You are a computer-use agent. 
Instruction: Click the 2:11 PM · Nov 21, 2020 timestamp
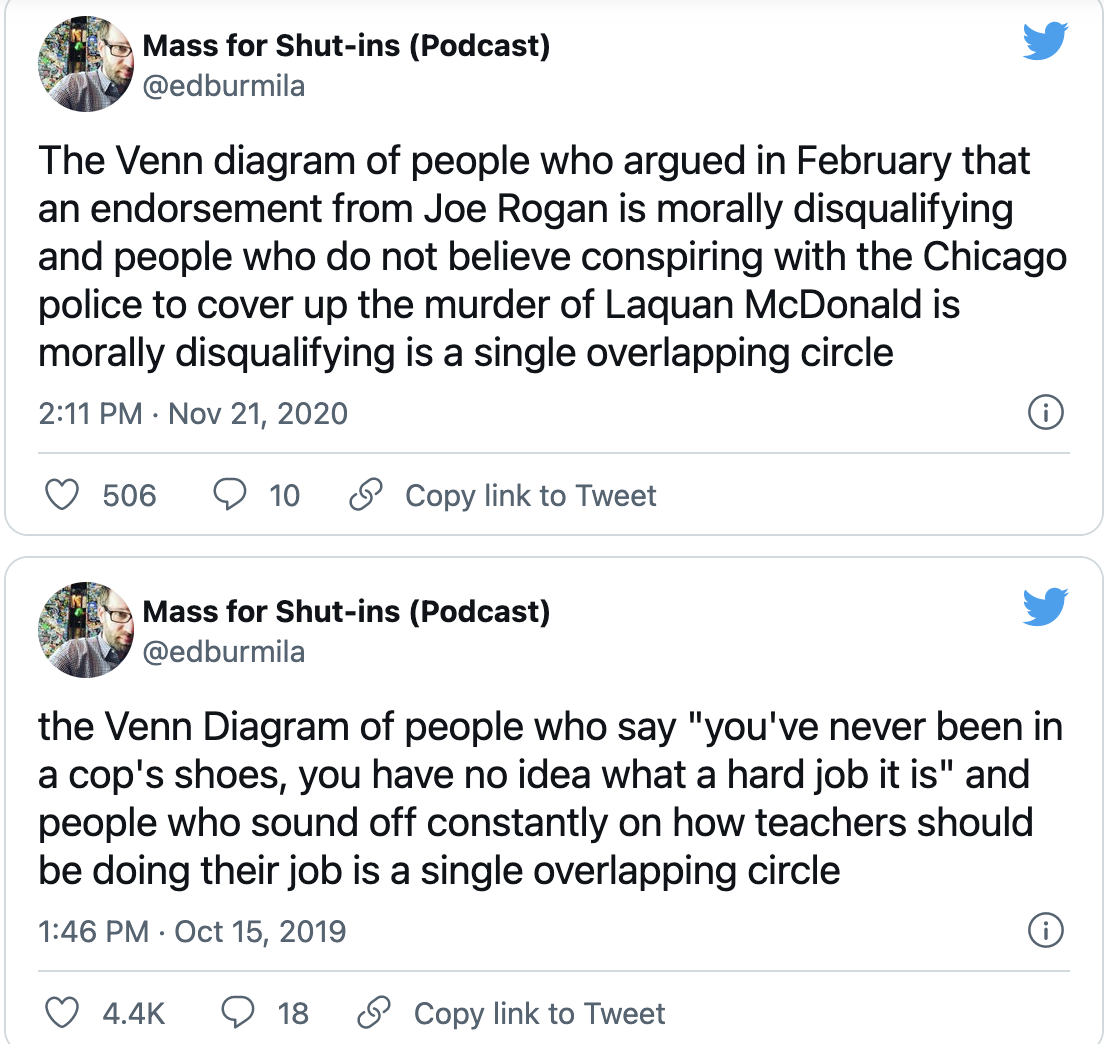[193, 414]
